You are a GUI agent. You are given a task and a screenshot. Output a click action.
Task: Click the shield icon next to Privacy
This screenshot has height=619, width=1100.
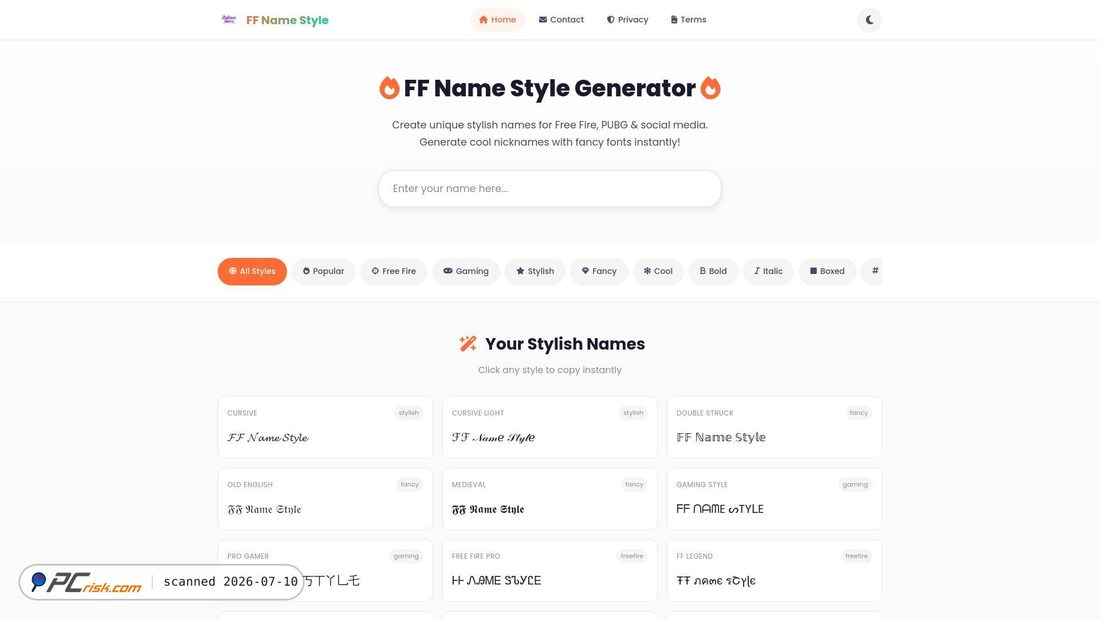pos(610,20)
